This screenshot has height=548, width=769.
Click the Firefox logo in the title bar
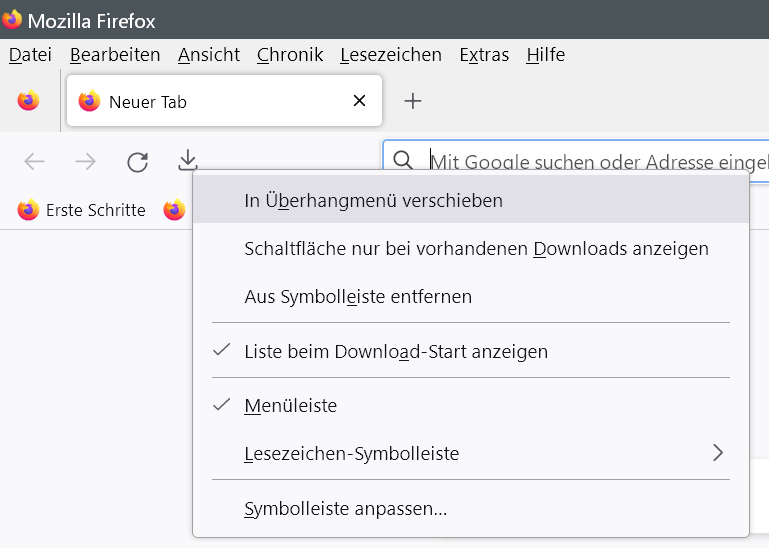12,20
